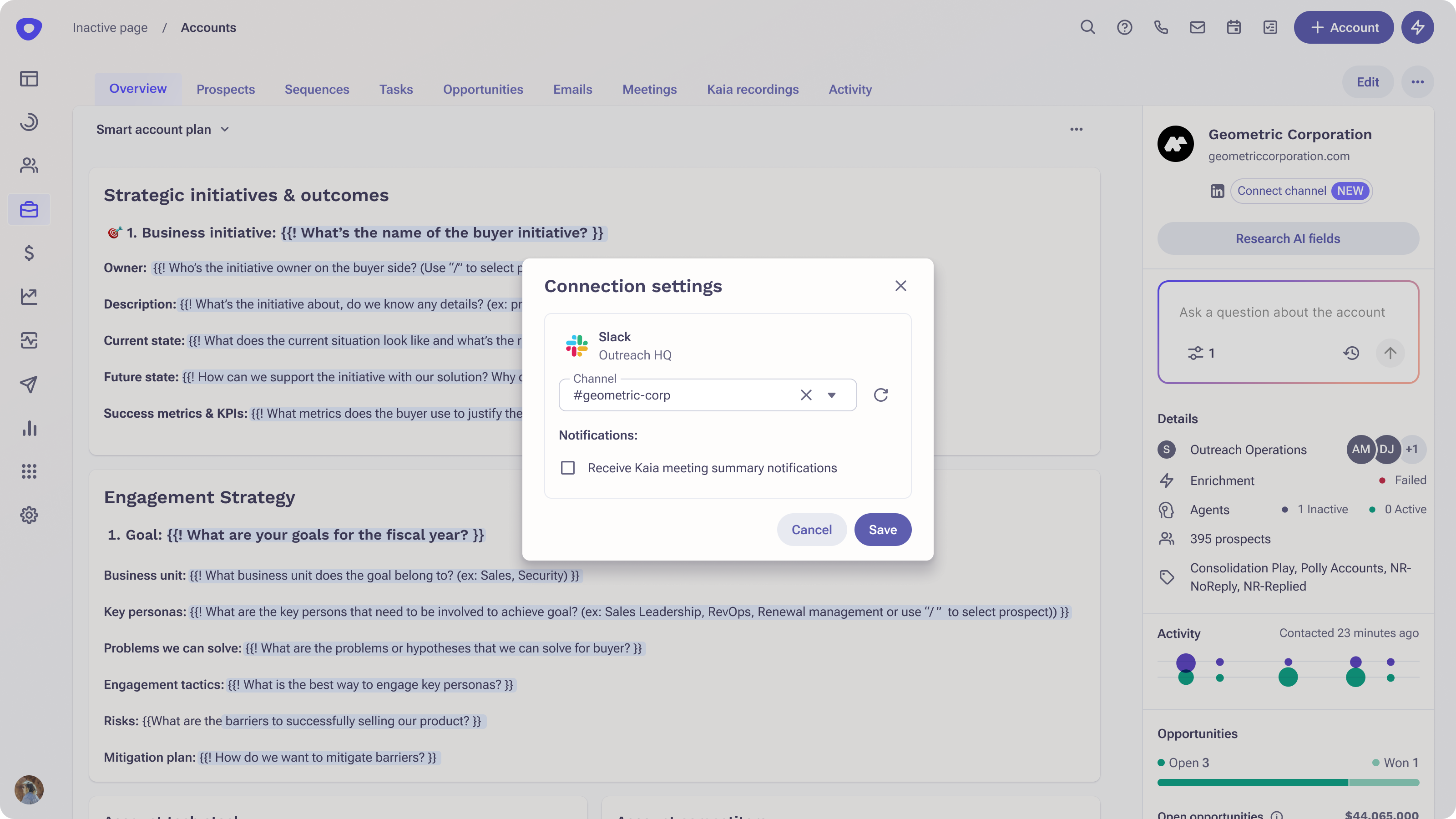Save the Slack connection settings

pyautogui.click(x=882, y=529)
